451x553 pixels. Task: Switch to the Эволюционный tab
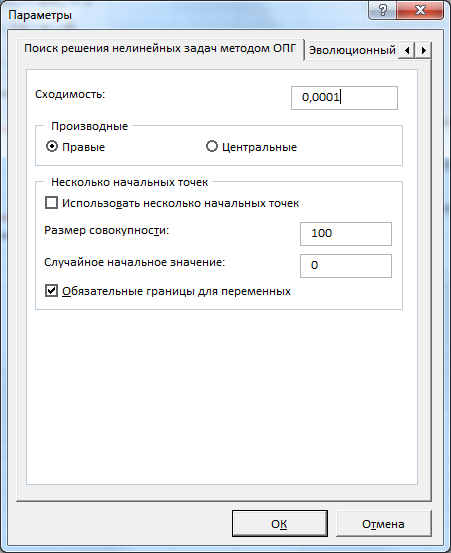pyautogui.click(x=352, y=50)
